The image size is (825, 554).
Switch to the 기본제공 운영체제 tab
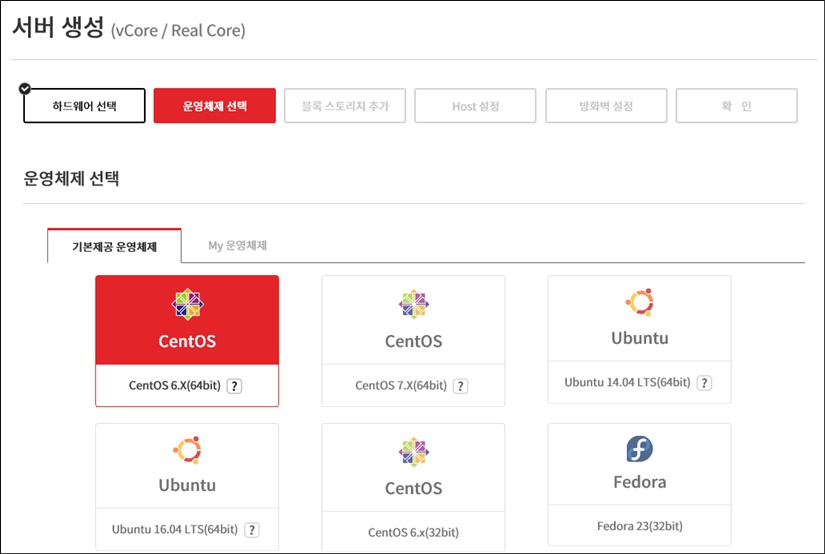114,246
